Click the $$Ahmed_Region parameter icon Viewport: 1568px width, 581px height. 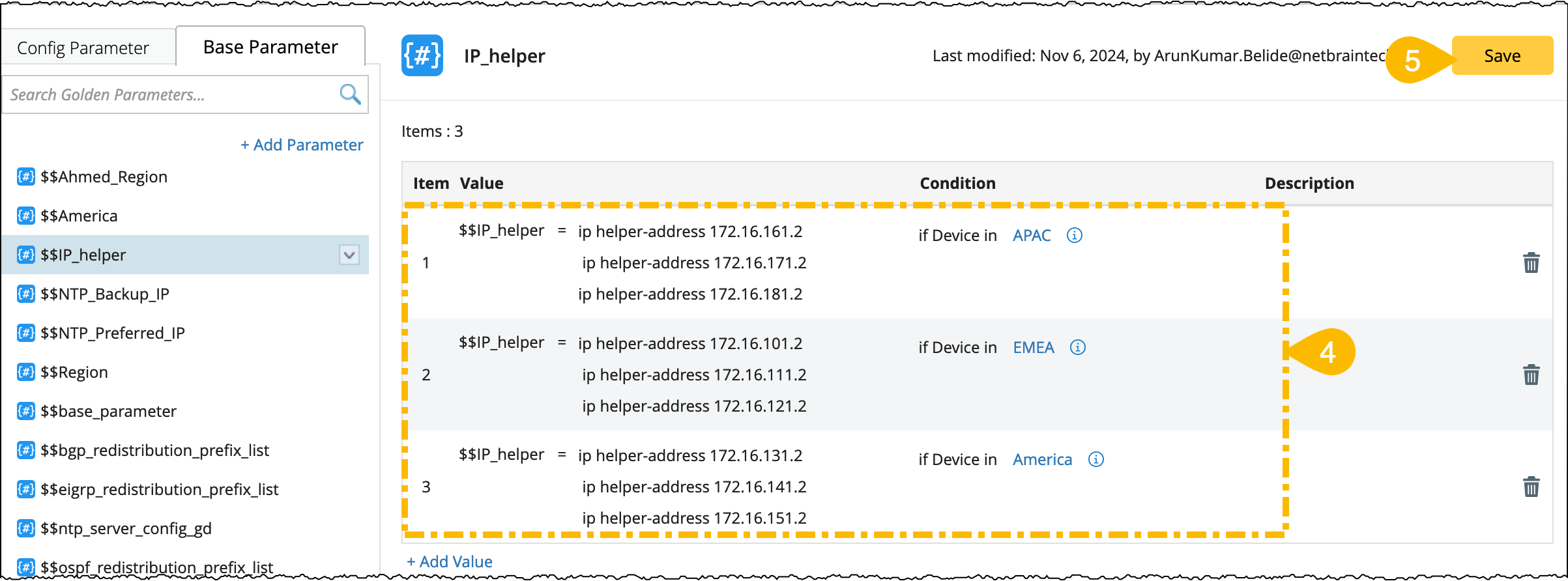[x=26, y=177]
